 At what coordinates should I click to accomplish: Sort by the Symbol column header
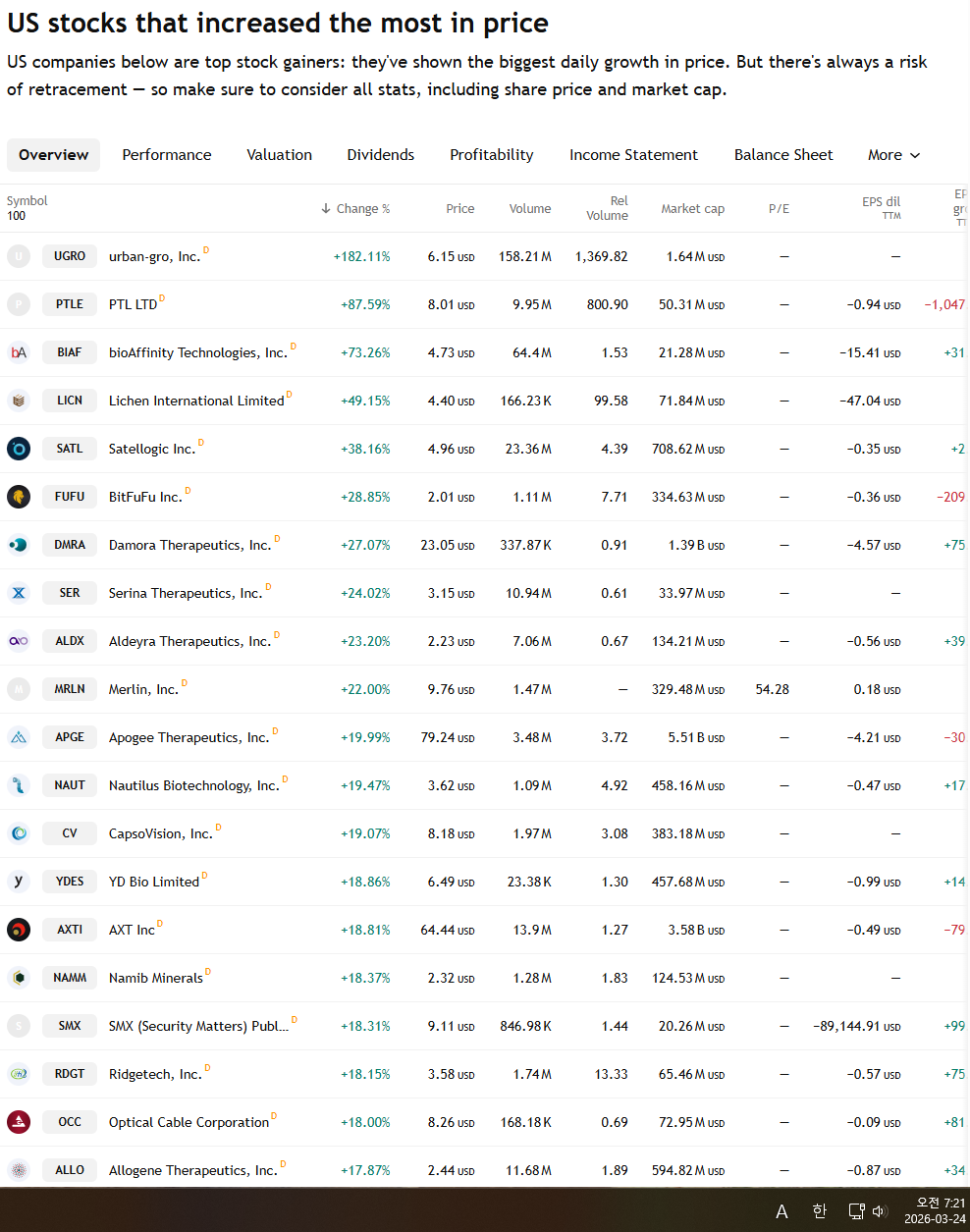tap(27, 201)
